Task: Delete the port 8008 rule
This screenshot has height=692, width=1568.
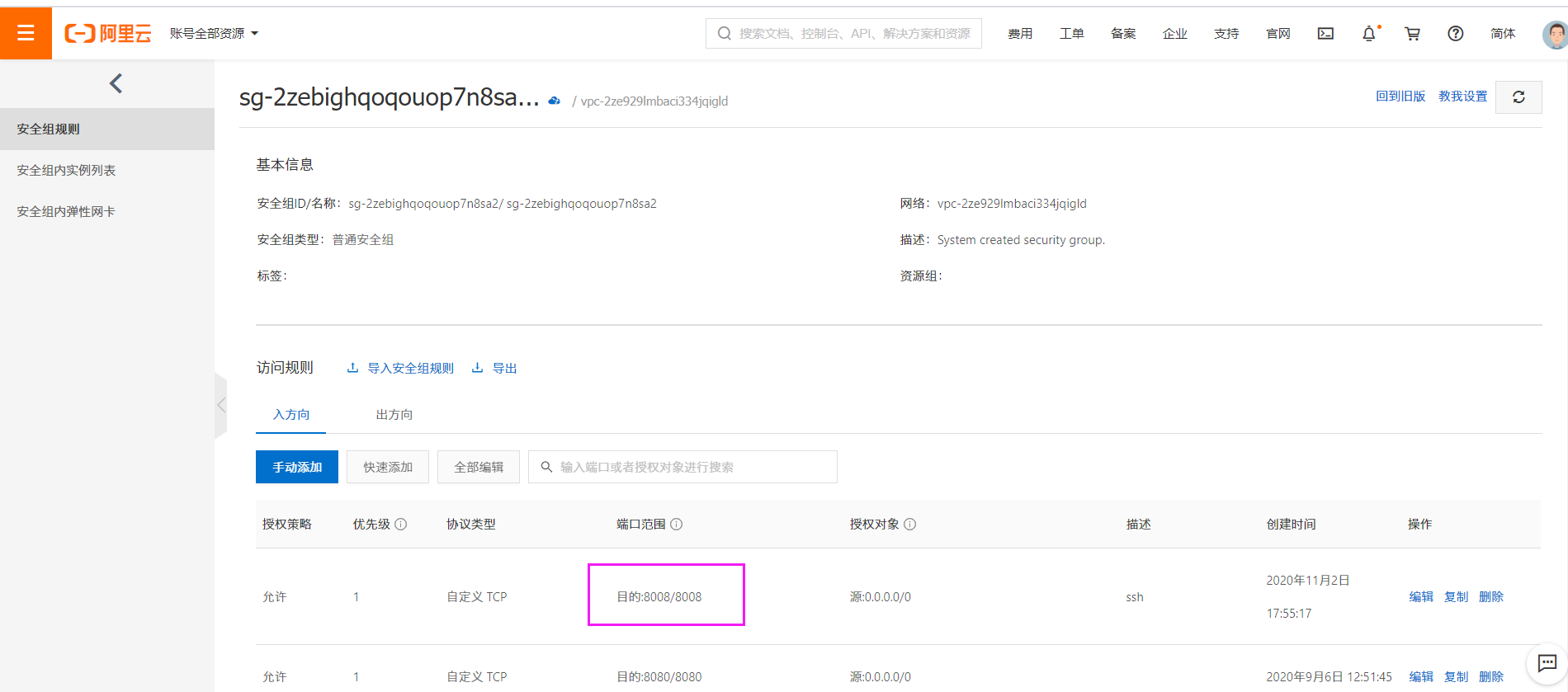Action: tap(1491, 597)
